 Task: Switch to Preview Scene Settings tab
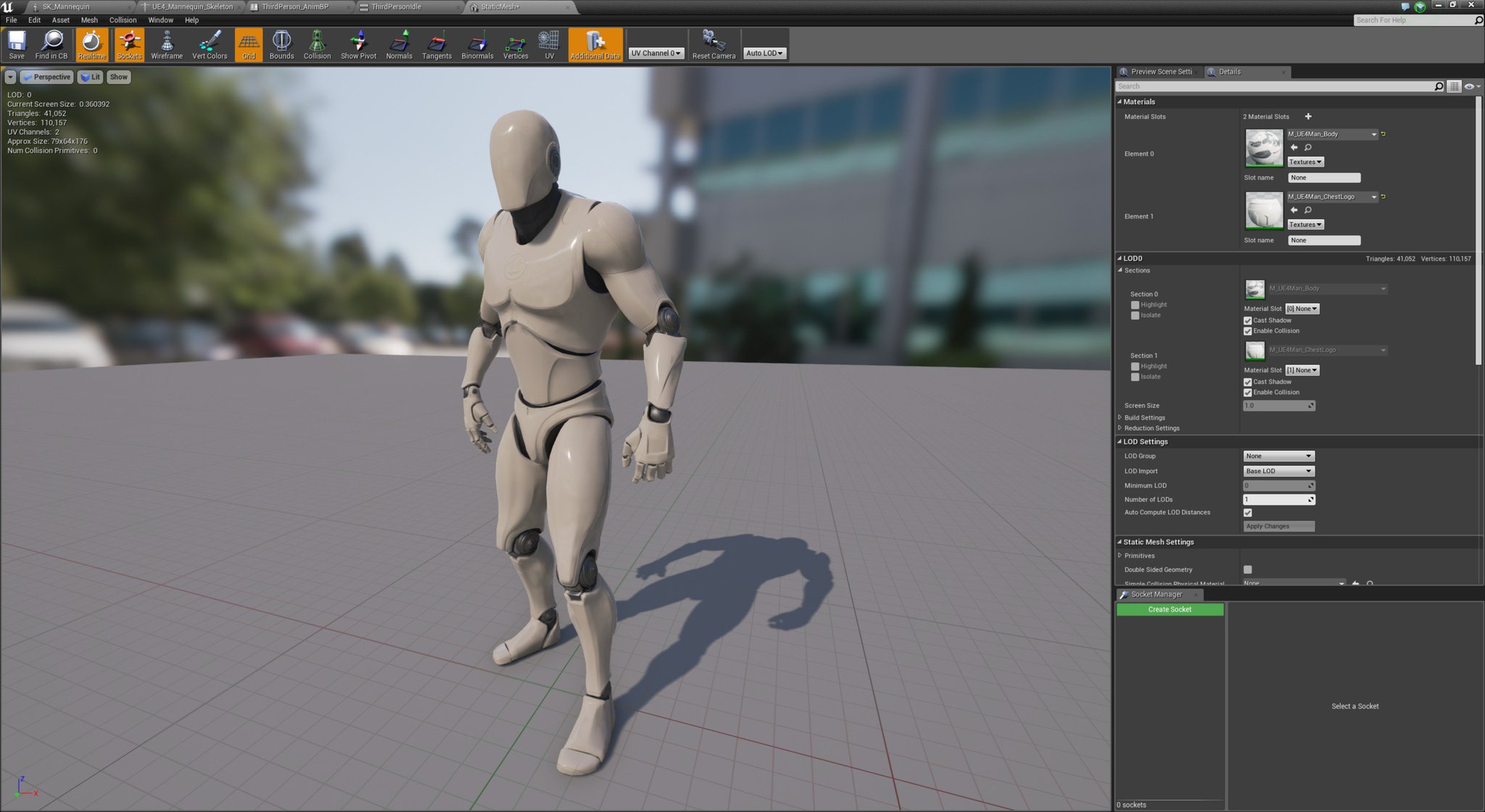pyautogui.click(x=1160, y=72)
